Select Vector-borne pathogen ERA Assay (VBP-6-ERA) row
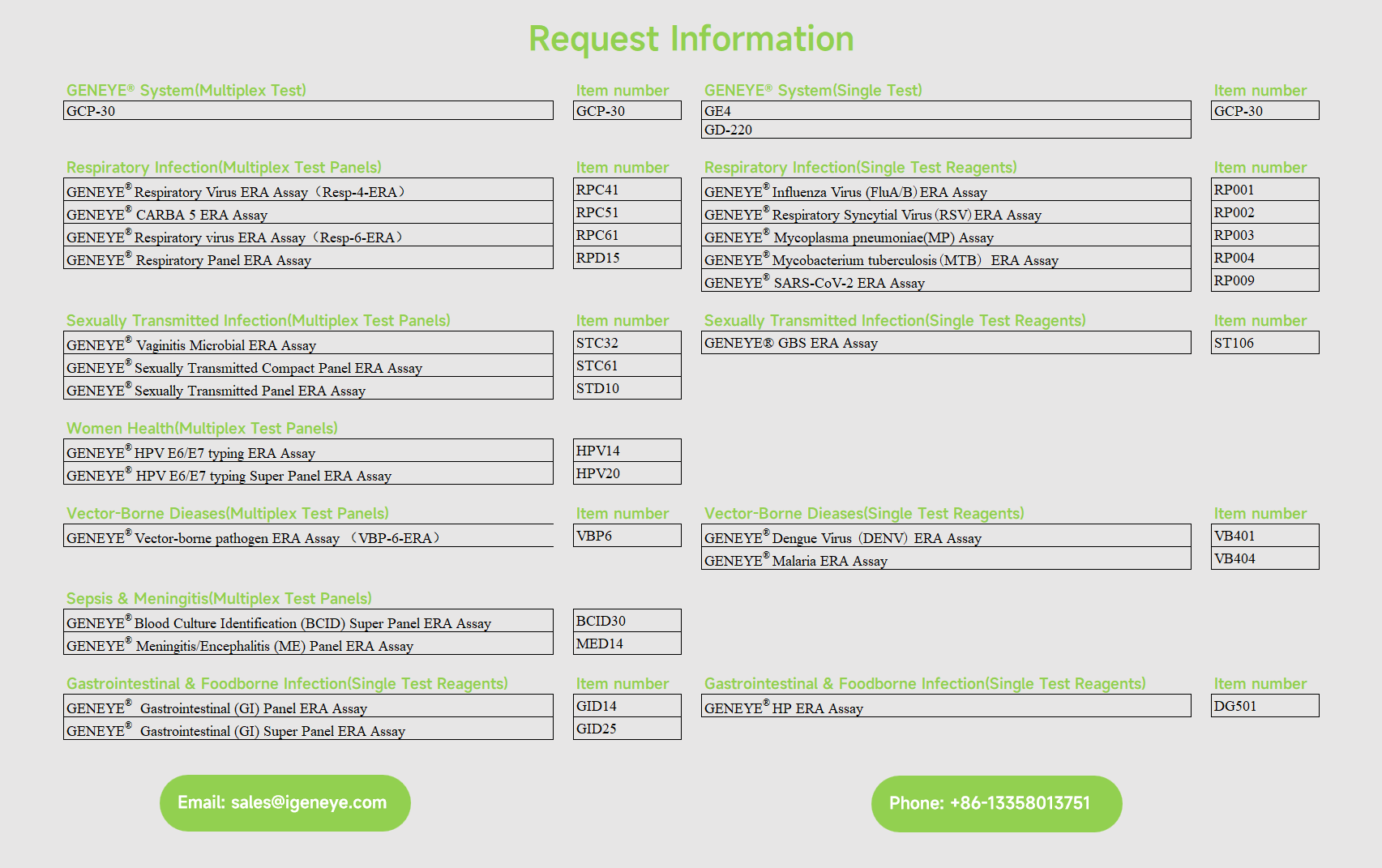The width and height of the screenshot is (1382, 868). click(308, 536)
